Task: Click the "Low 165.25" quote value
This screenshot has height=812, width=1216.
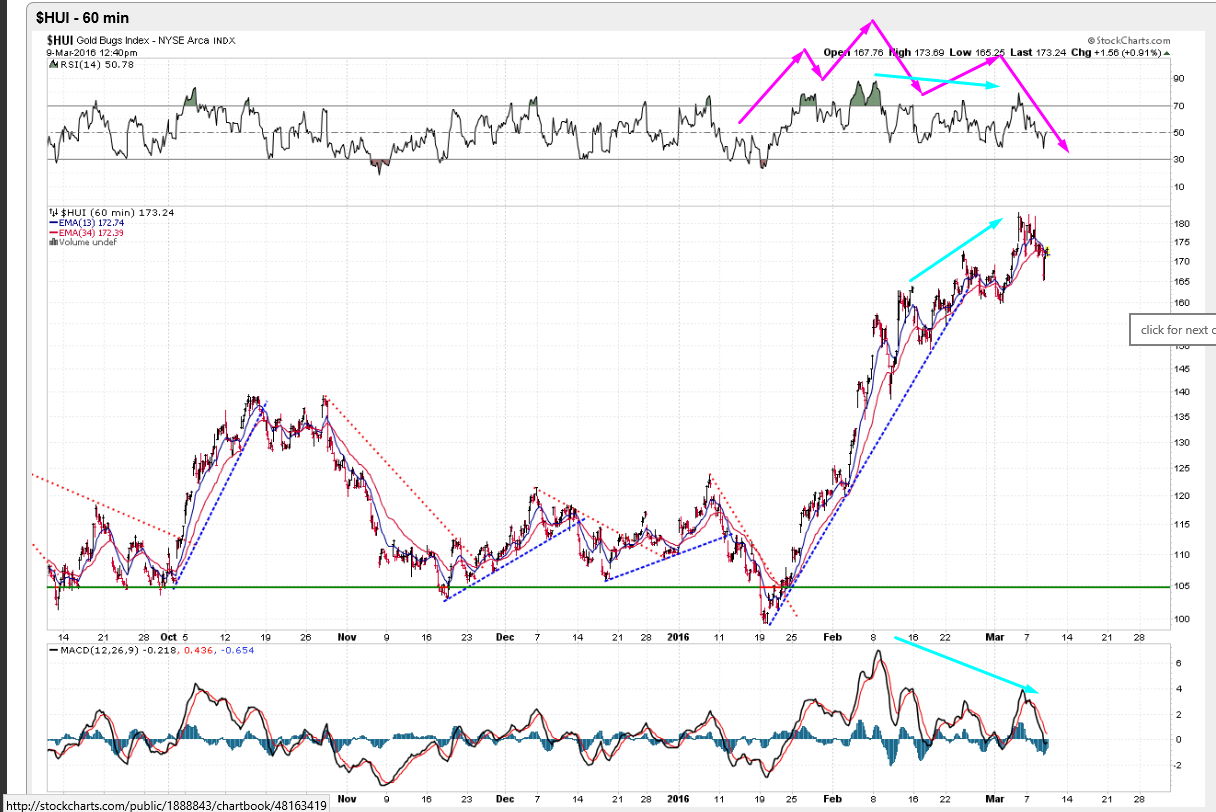Action: point(977,52)
